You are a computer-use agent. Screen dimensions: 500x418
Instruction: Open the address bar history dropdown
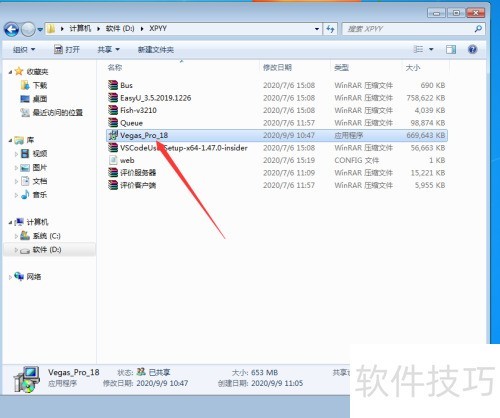(317, 29)
